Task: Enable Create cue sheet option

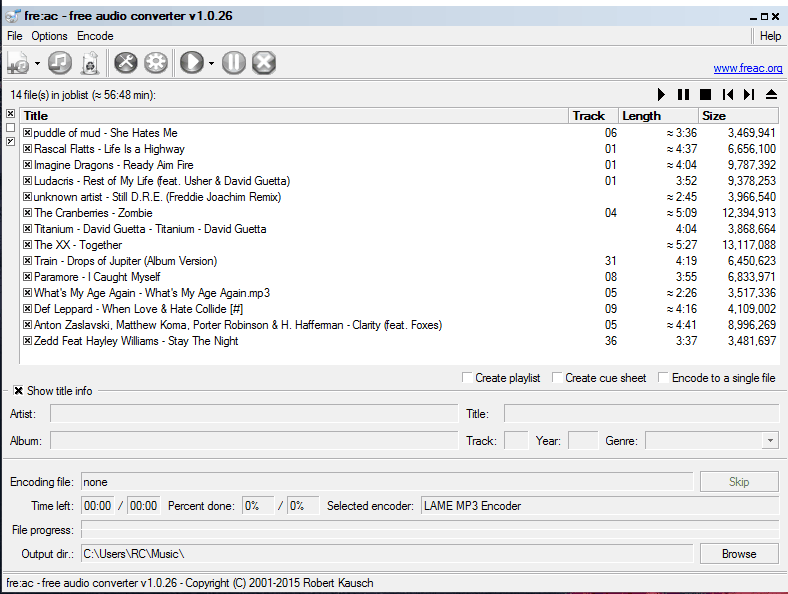Action: pos(557,377)
